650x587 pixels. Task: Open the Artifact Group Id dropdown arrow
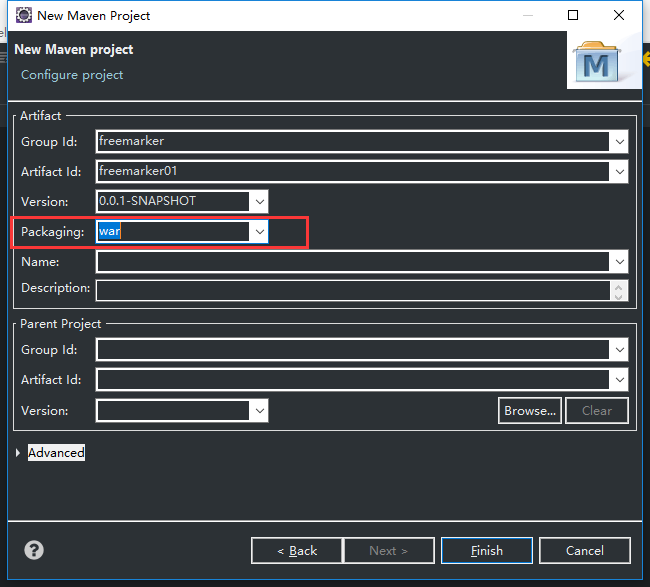click(x=619, y=142)
